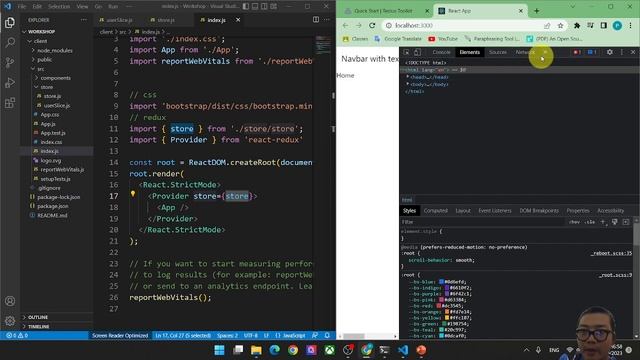Click the --bs-blue color swatch
Viewport: 640px width, 360px height.
tap(441, 282)
